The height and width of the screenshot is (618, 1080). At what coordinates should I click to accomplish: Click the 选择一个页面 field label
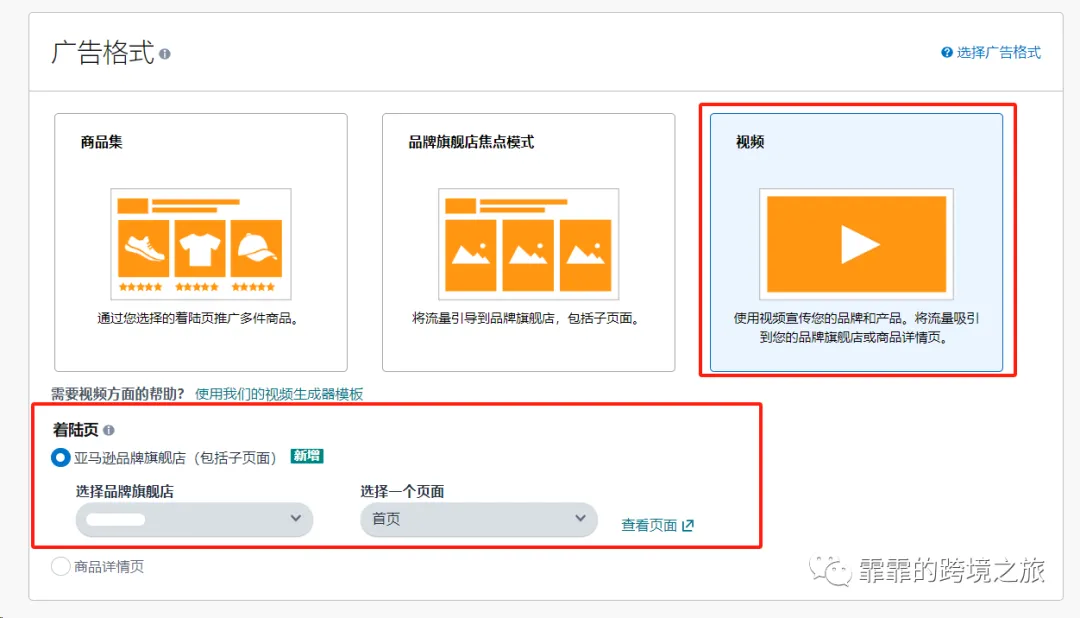pos(402,491)
